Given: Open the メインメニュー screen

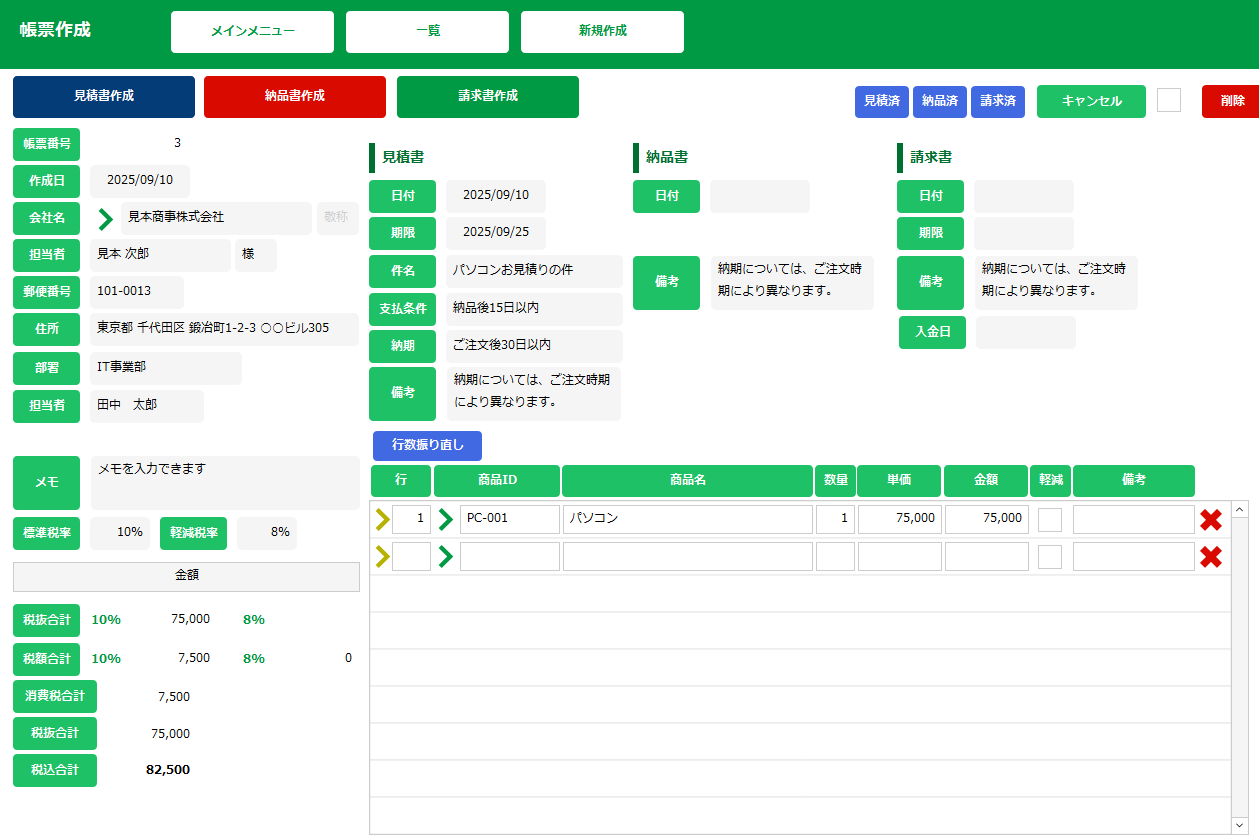Looking at the screenshot, I should click(252, 31).
